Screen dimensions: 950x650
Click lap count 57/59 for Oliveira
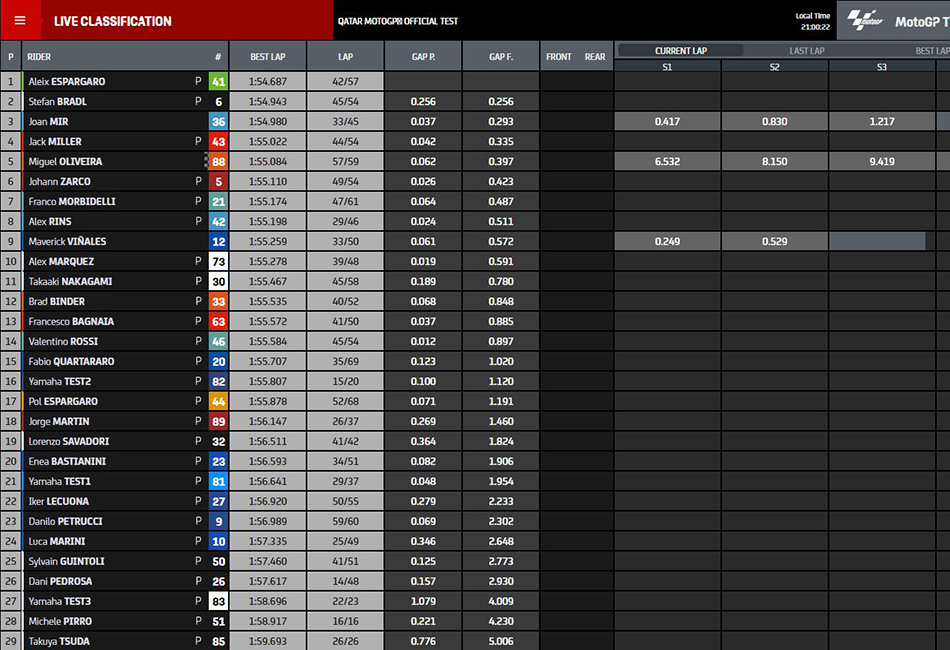[345, 161]
